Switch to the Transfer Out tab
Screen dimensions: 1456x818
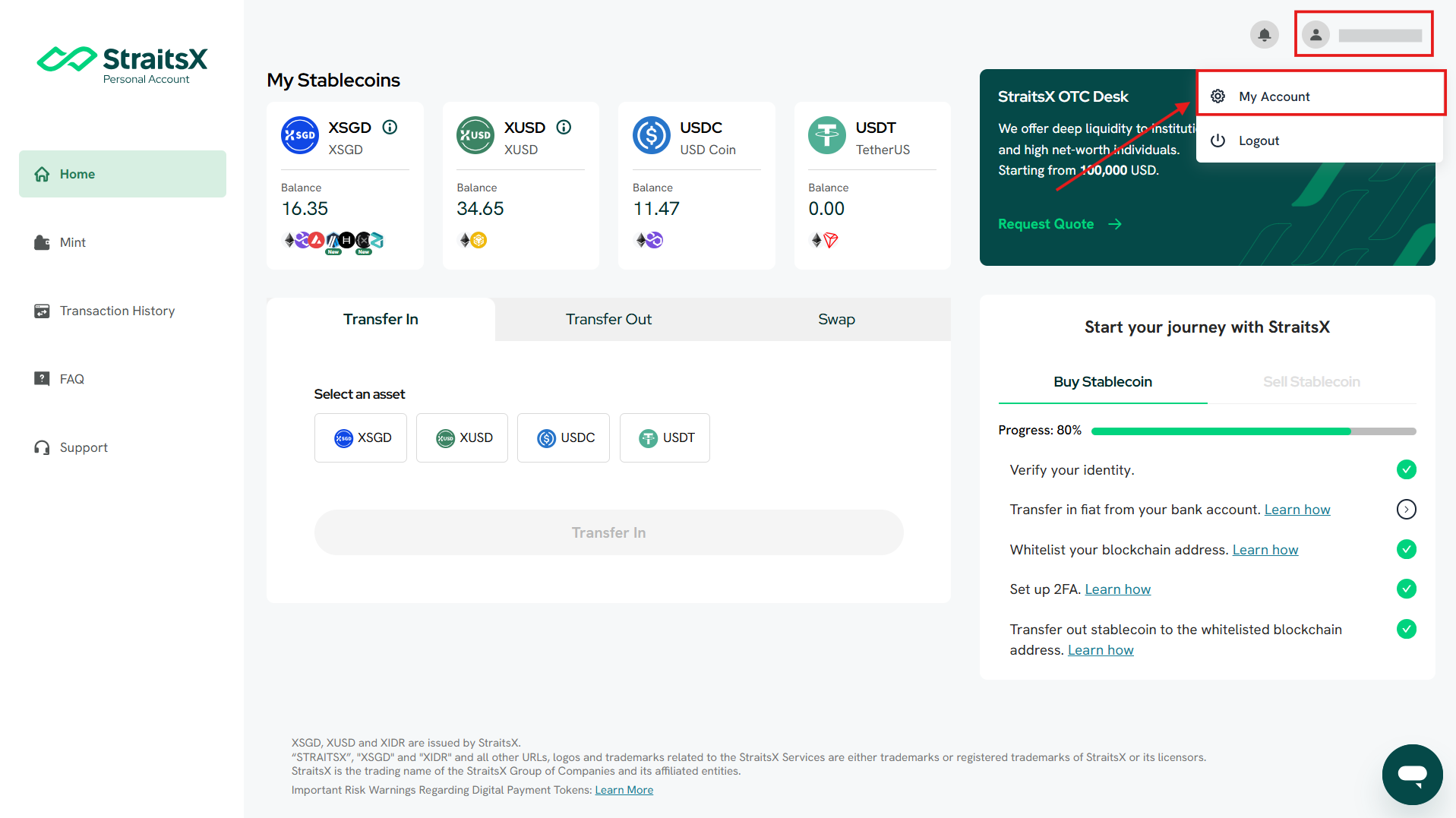(608, 319)
